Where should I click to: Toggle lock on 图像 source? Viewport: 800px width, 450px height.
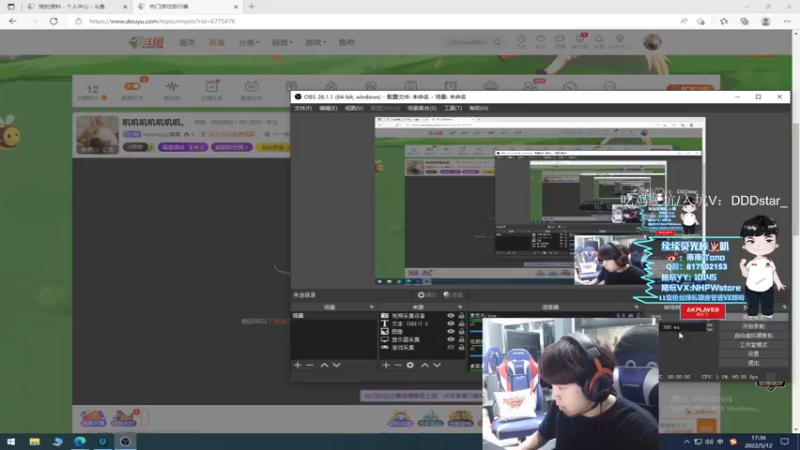click(x=461, y=332)
